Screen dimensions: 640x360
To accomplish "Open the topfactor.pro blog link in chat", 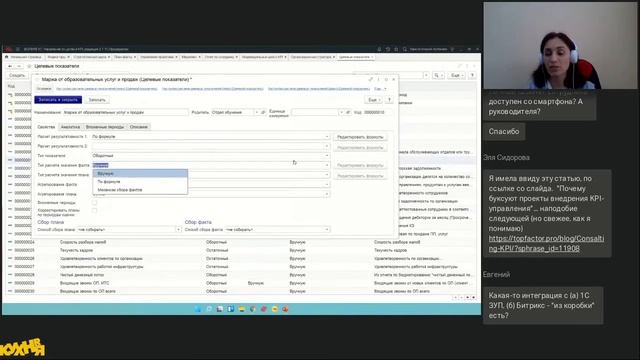I will coord(546,243).
